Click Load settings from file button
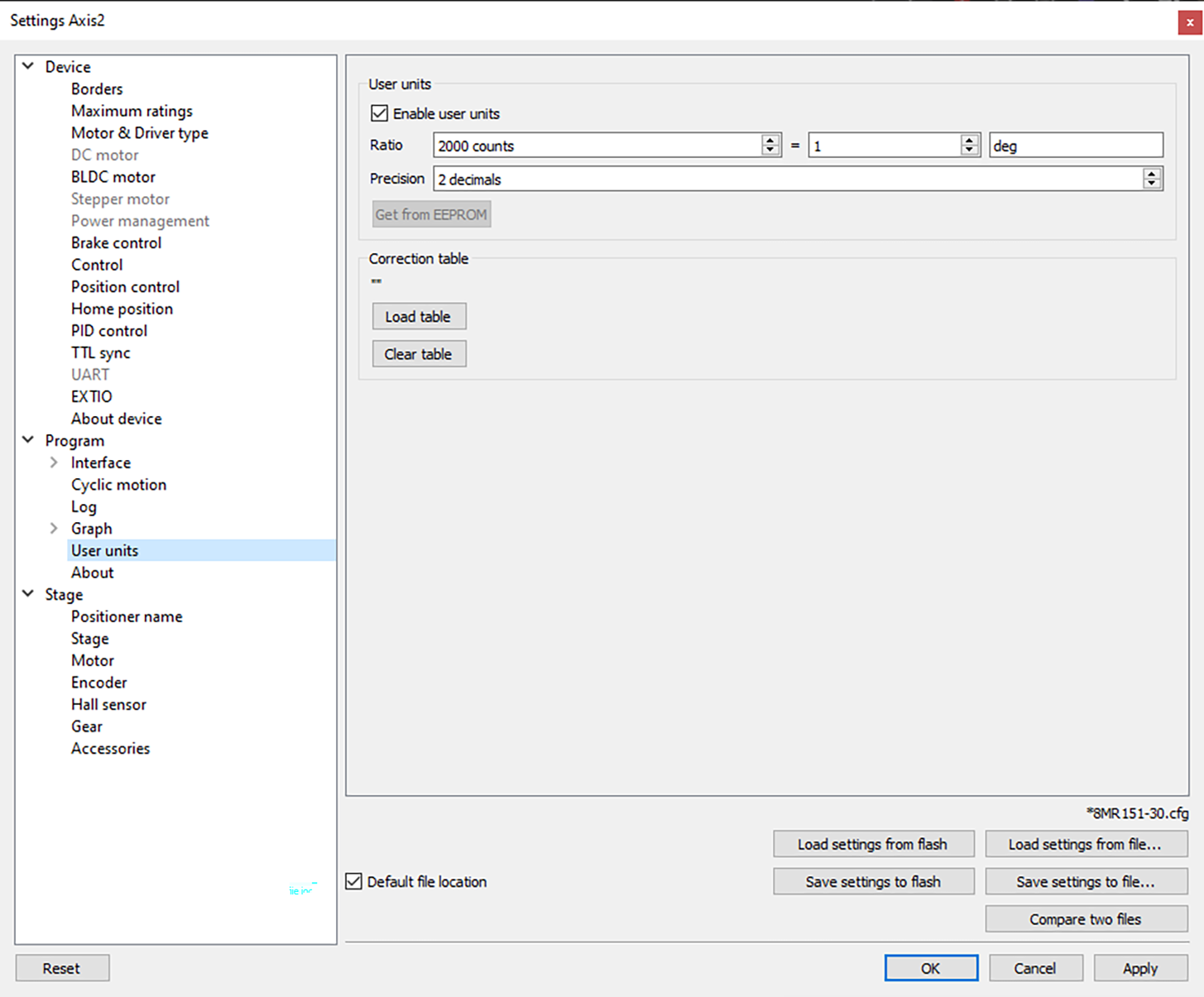1204x997 pixels. (1085, 844)
